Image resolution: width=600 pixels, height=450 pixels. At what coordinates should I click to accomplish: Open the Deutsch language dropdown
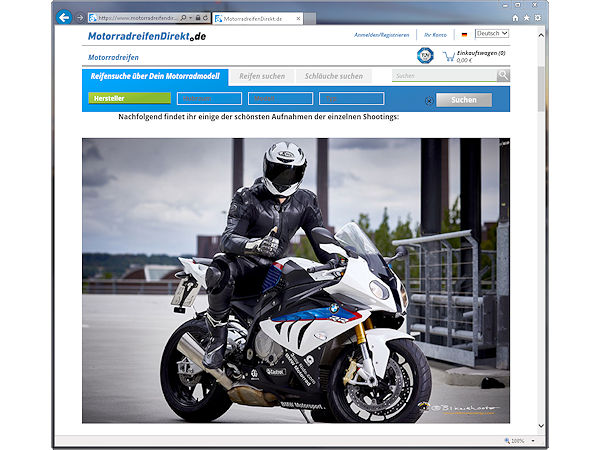click(x=492, y=34)
